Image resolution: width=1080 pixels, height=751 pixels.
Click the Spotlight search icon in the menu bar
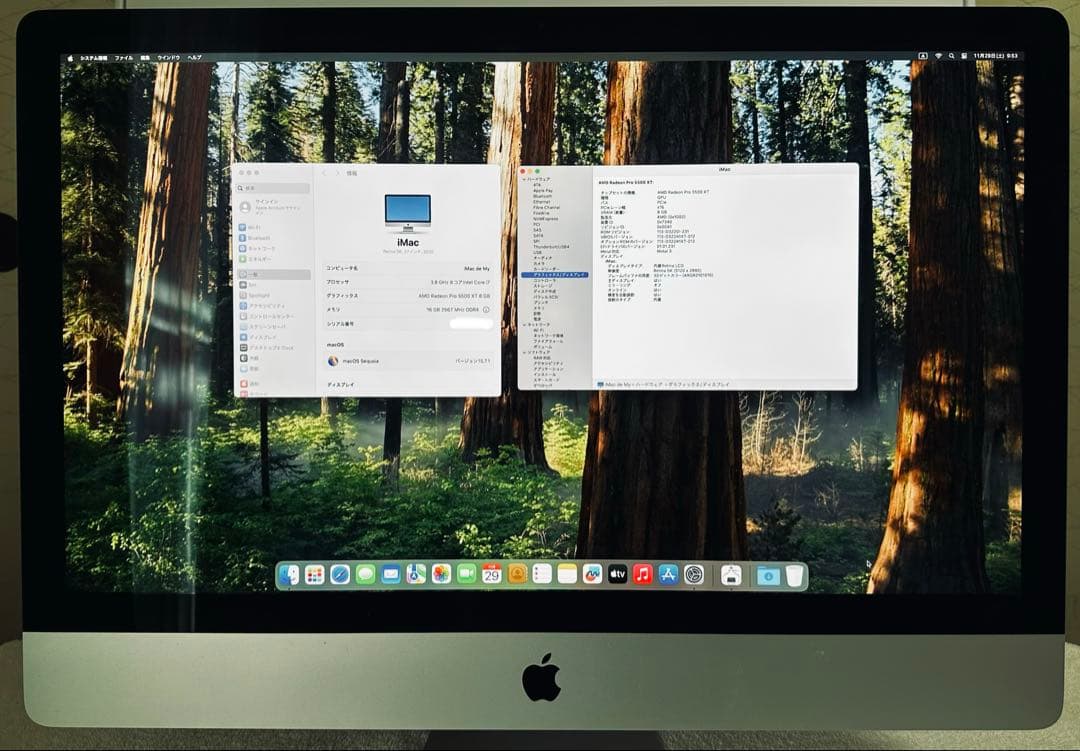952,57
